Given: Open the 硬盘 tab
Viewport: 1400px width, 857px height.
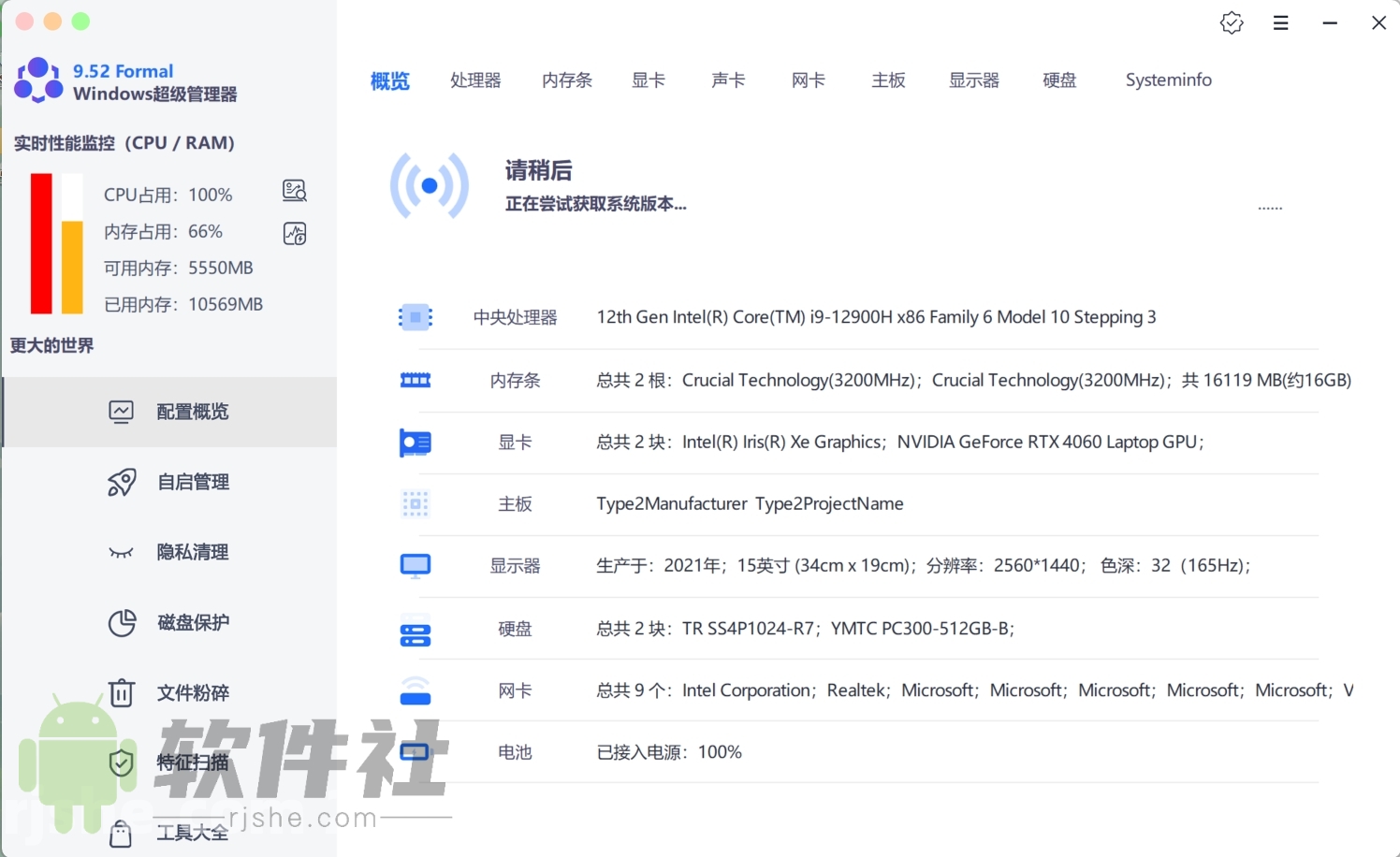Looking at the screenshot, I should (x=1058, y=80).
